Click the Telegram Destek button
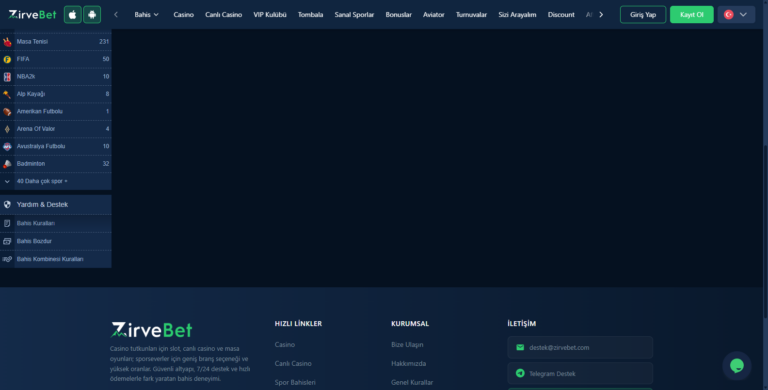 coord(580,373)
